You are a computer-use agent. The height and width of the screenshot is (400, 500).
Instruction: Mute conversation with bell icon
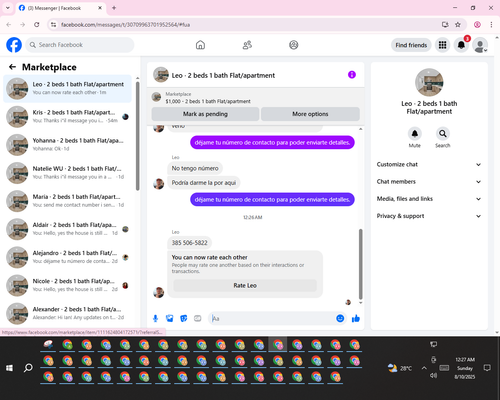(415, 134)
